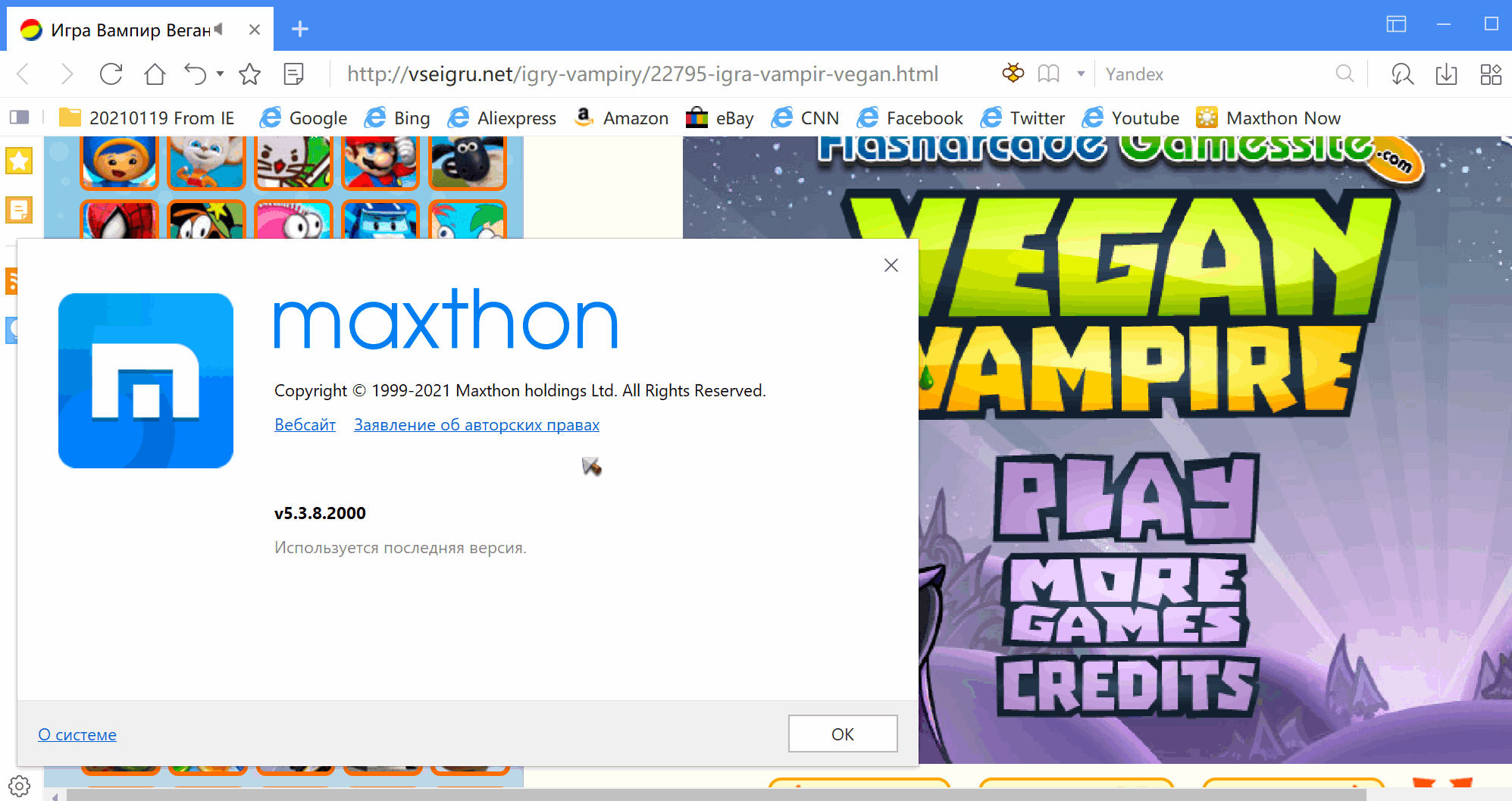Toggle the sidebar panel visibility
The height and width of the screenshot is (801, 1512).
coord(19,117)
